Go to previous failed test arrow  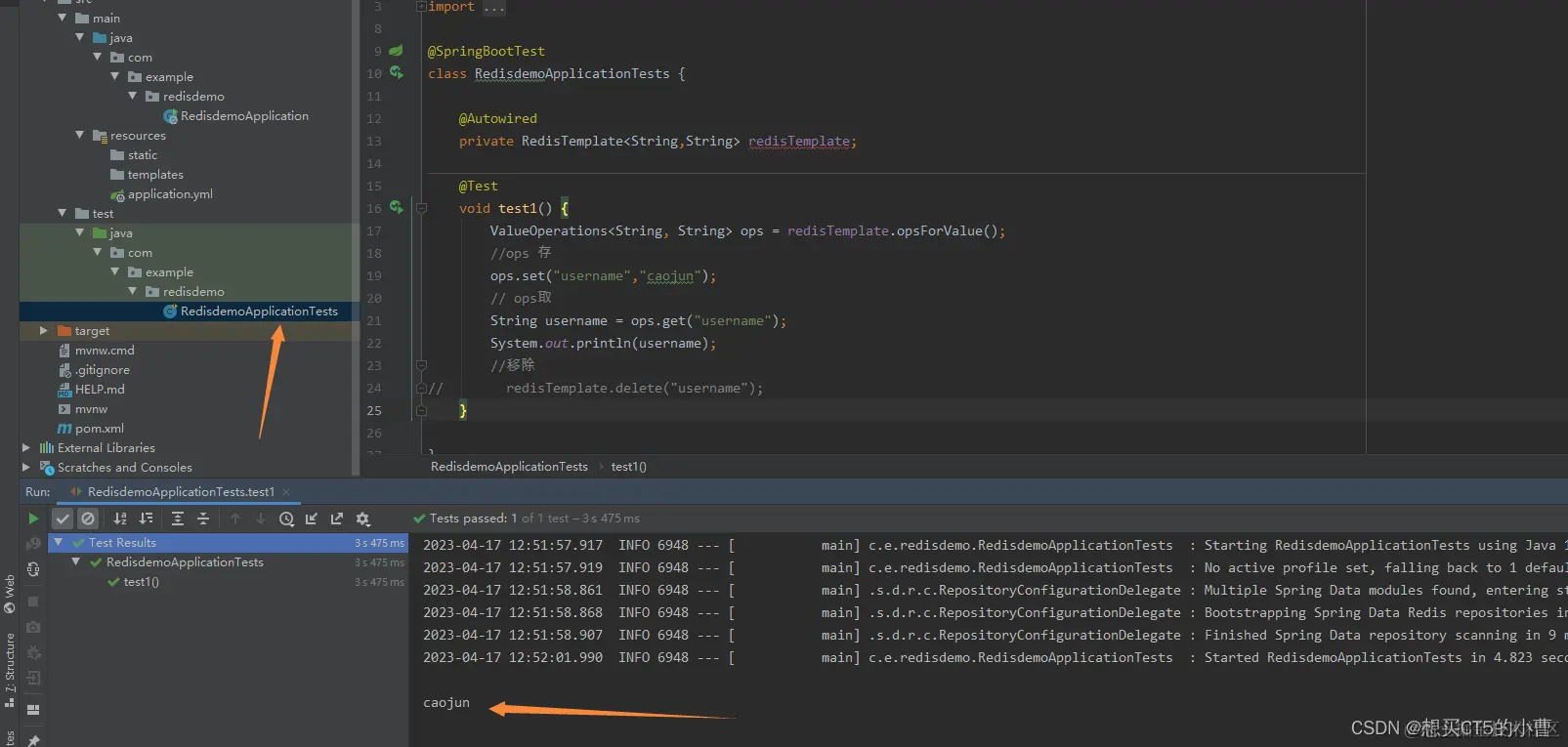pos(235,519)
